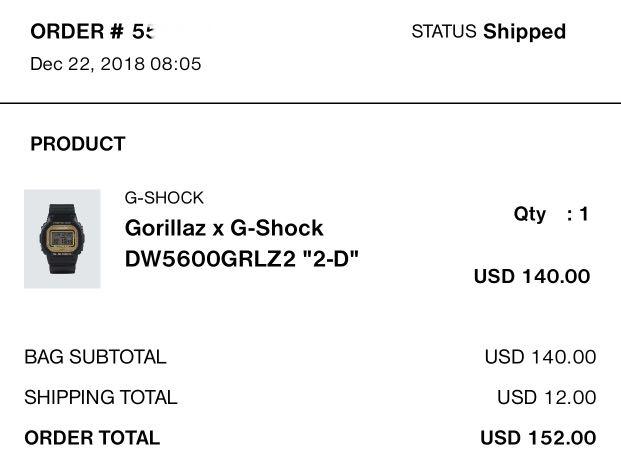Tap the USD 152.00 order total
621x468 pixels.
coord(538,438)
